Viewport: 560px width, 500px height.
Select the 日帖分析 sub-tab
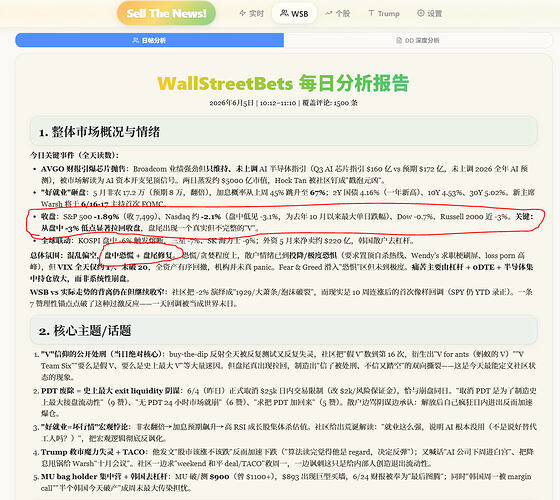[150, 40]
